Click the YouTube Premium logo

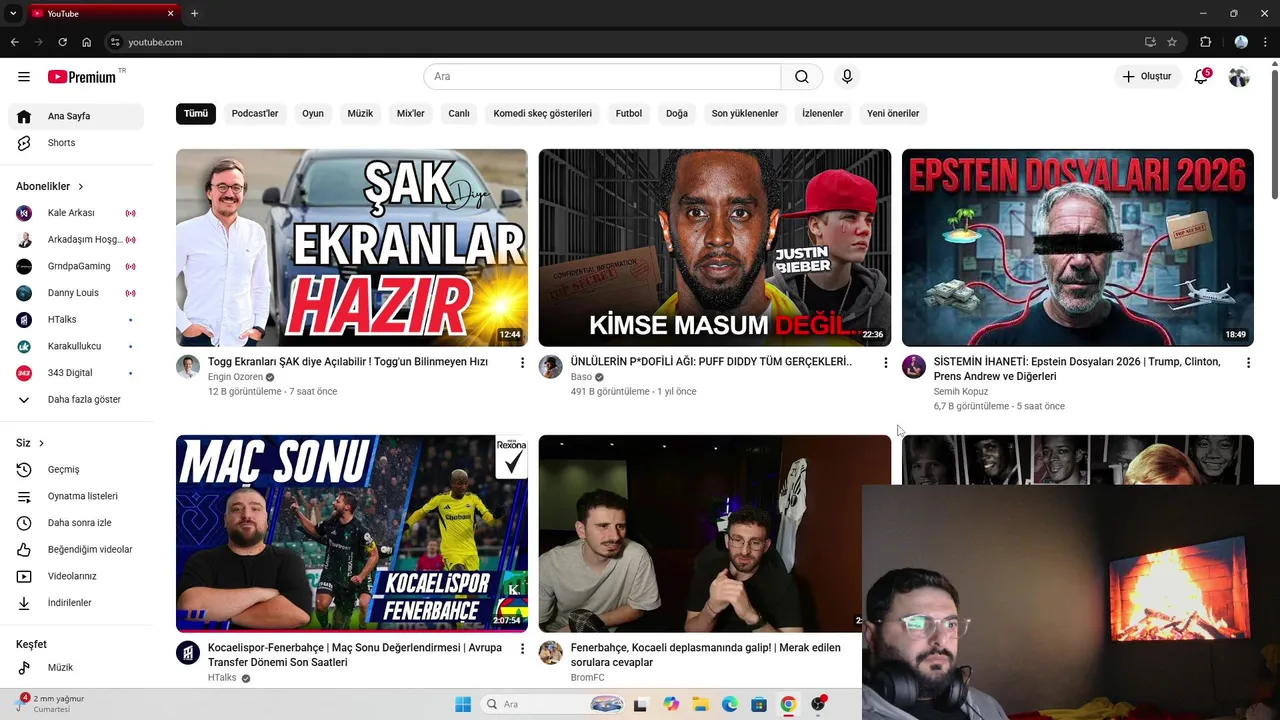82,77
